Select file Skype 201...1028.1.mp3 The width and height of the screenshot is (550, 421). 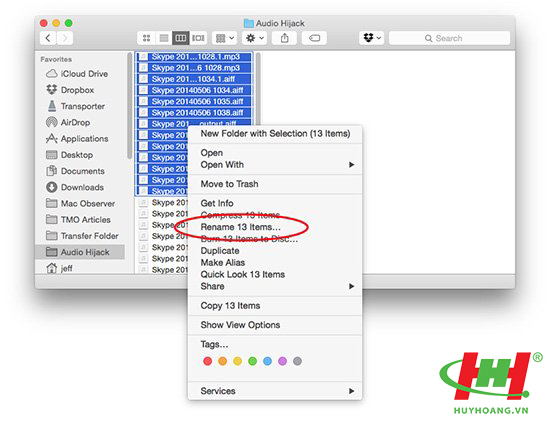point(194,57)
